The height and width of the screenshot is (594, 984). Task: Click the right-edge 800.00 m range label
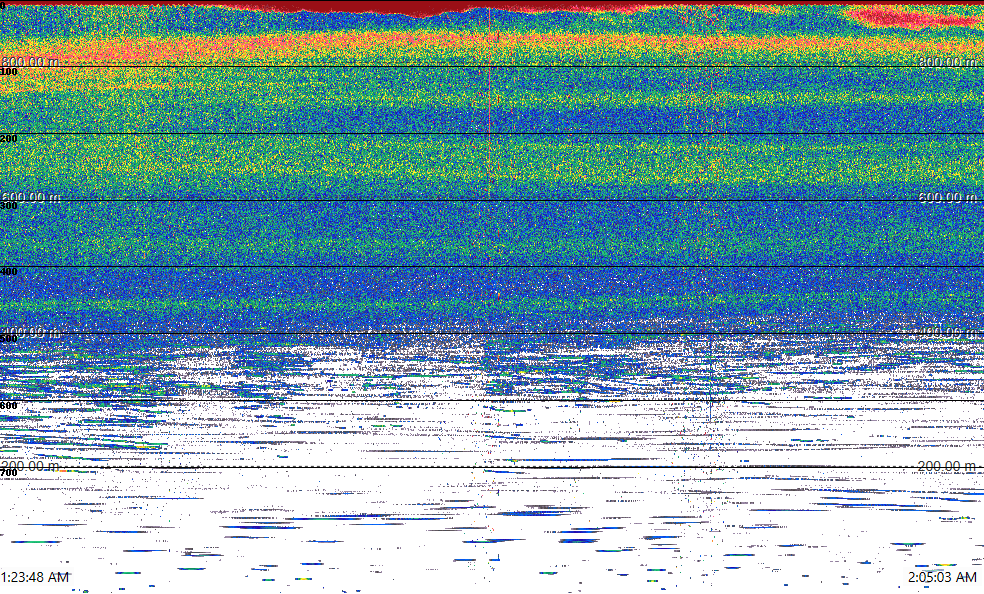point(948,61)
